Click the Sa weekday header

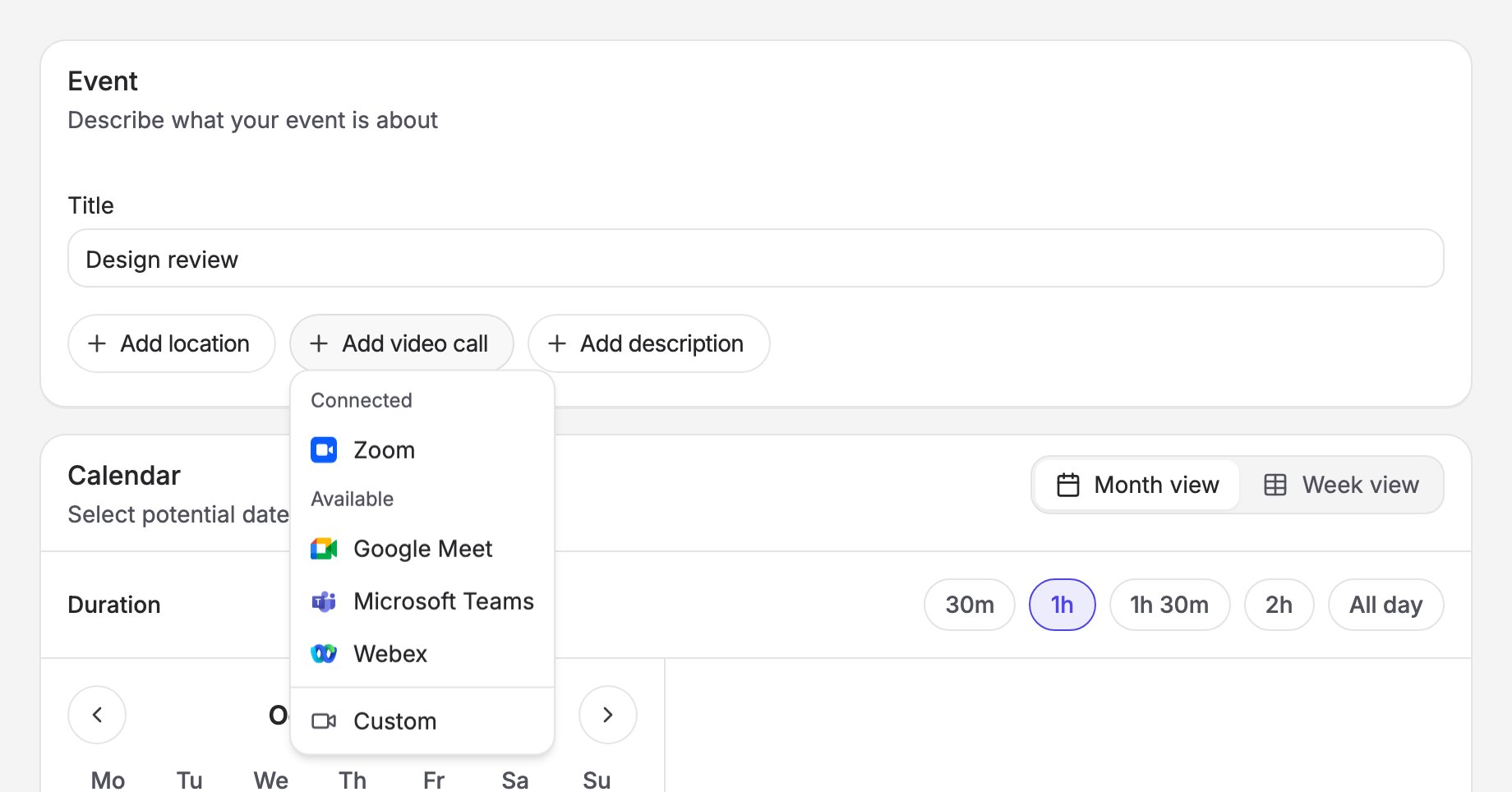pyautogui.click(x=515, y=780)
